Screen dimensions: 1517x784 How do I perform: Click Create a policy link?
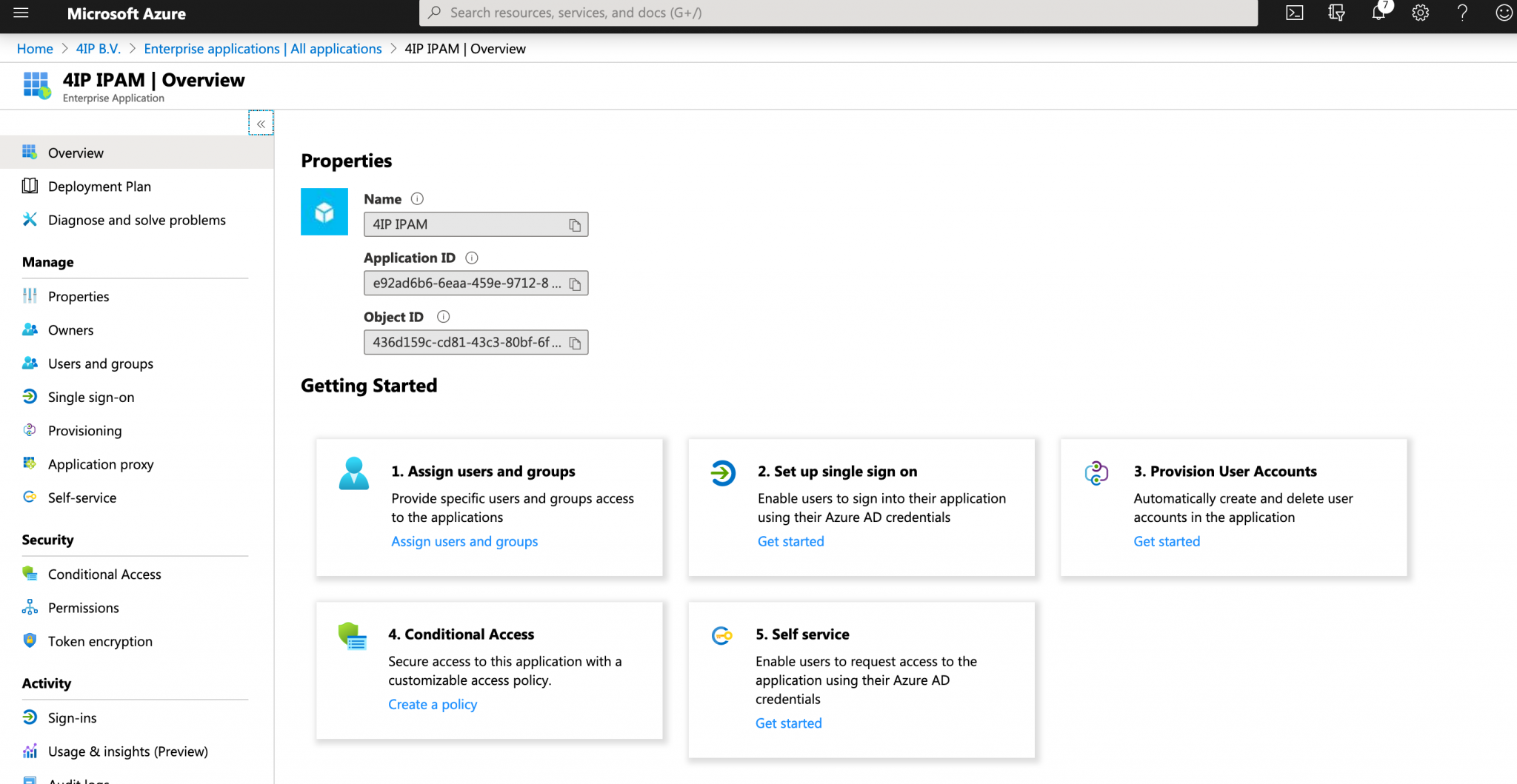pos(433,704)
